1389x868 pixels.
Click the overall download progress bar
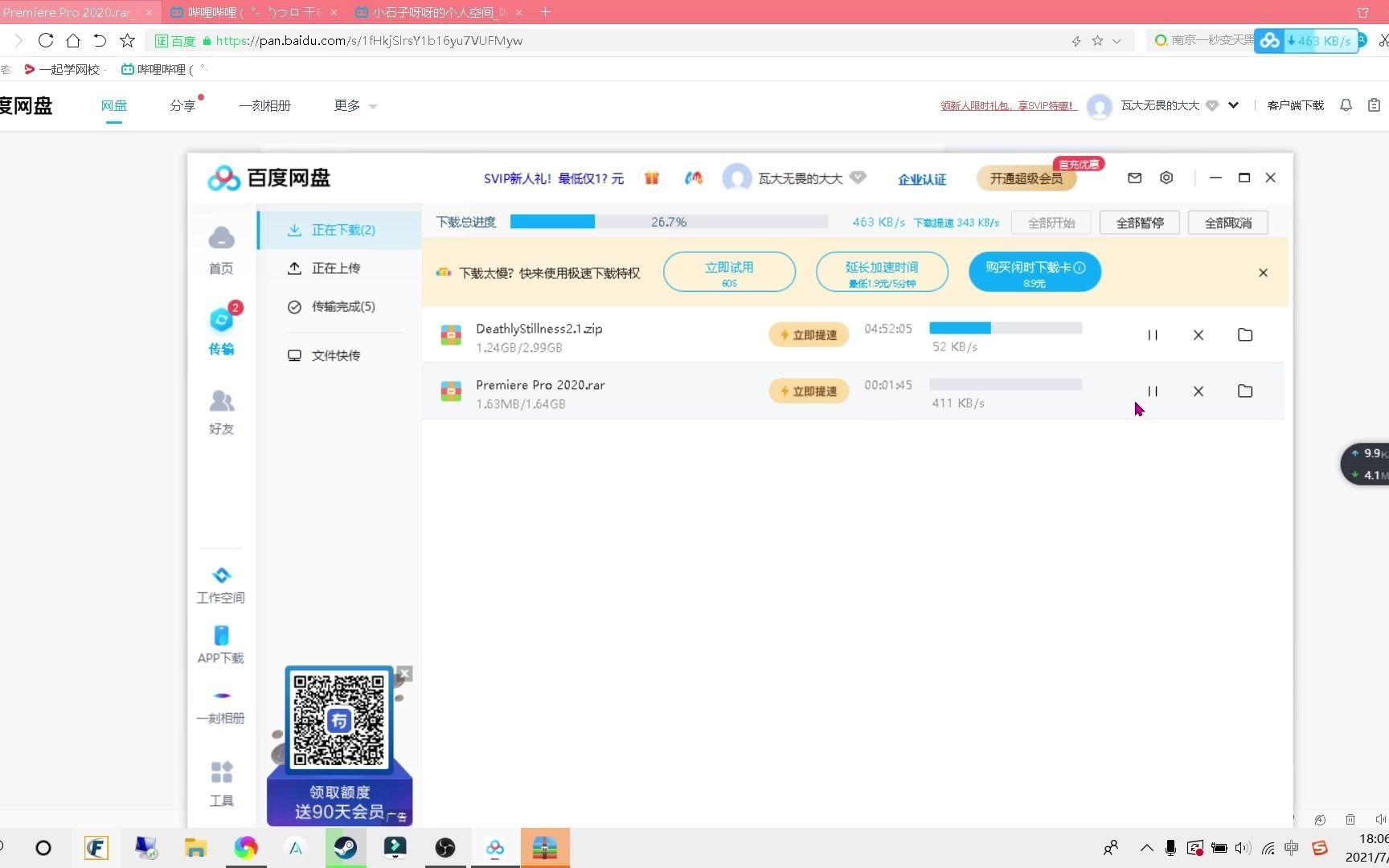(x=669, y=222)
